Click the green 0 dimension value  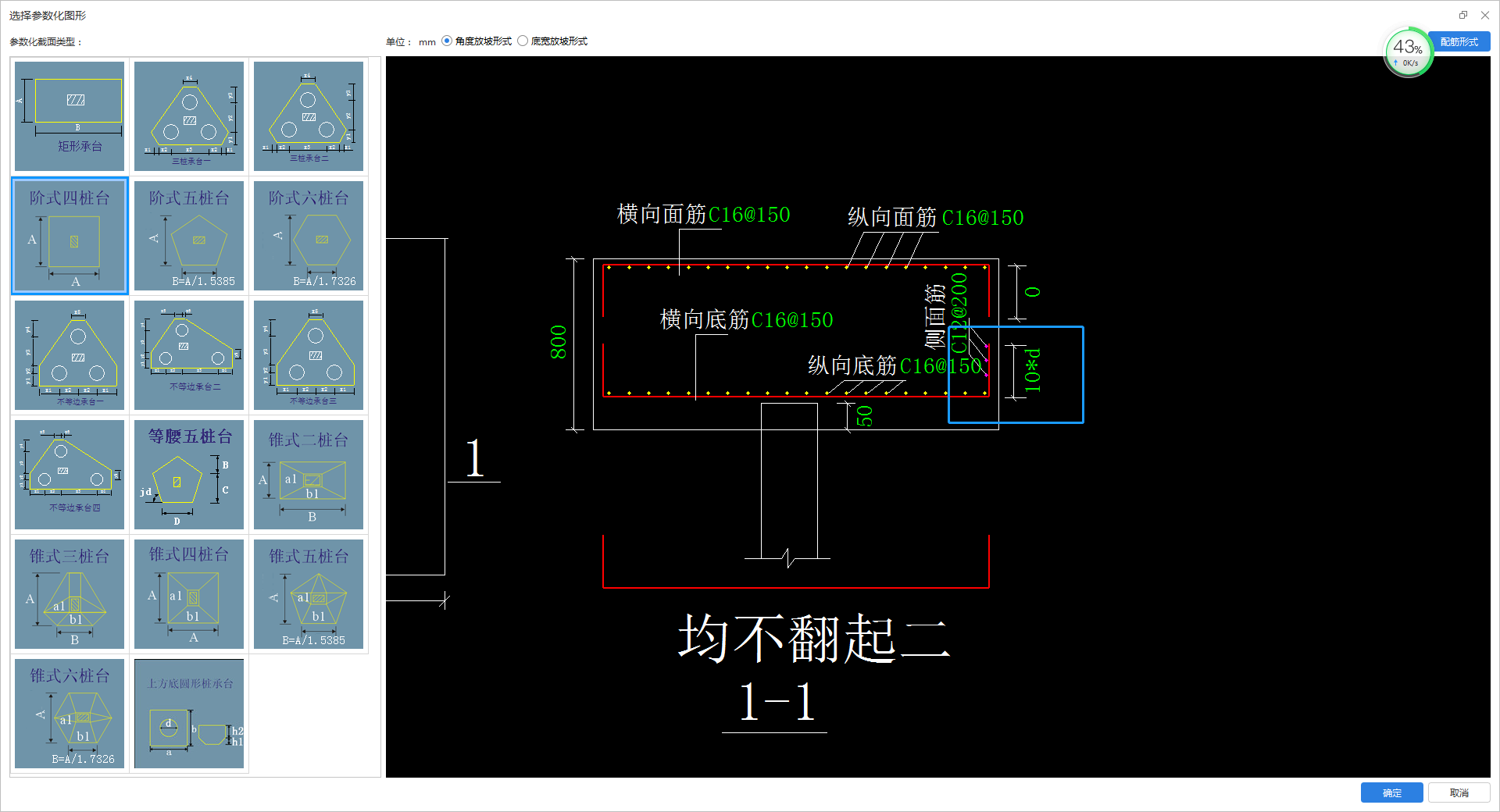click(x=1033, y=292)
